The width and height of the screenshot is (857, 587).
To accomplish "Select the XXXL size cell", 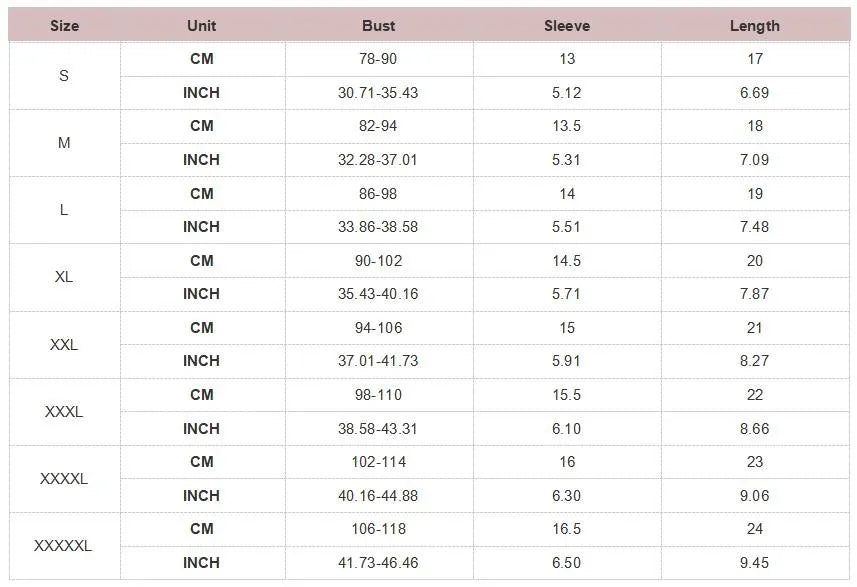I will tap(64, 411).
